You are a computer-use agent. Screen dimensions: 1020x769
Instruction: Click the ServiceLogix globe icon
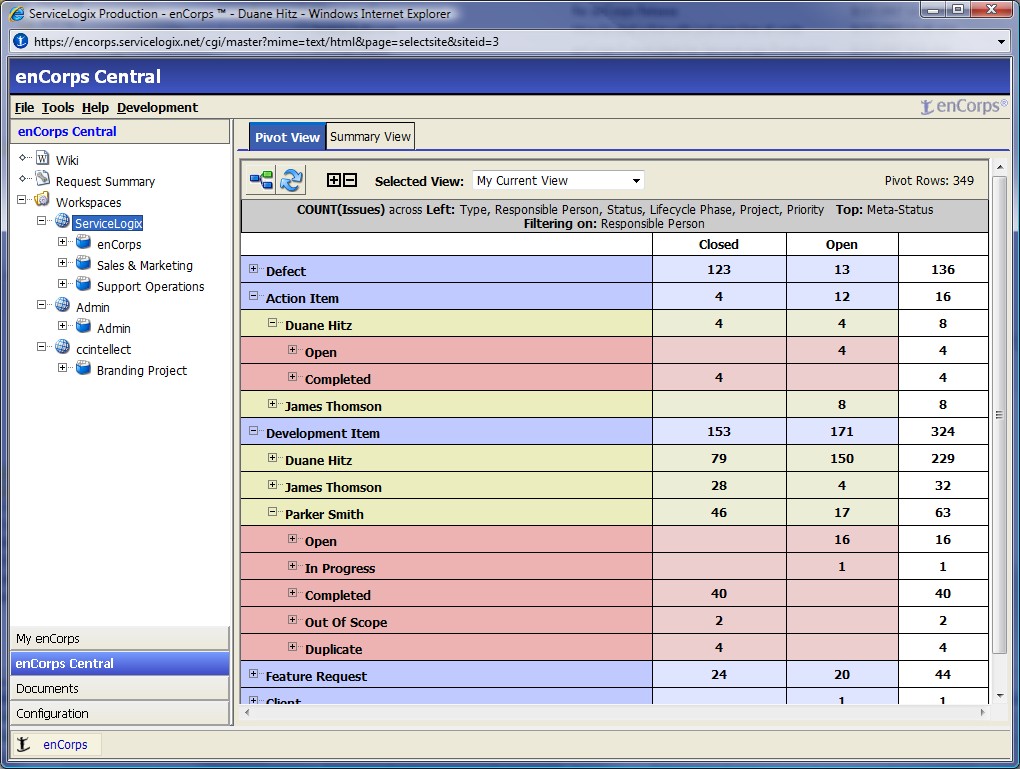(62, 221)
